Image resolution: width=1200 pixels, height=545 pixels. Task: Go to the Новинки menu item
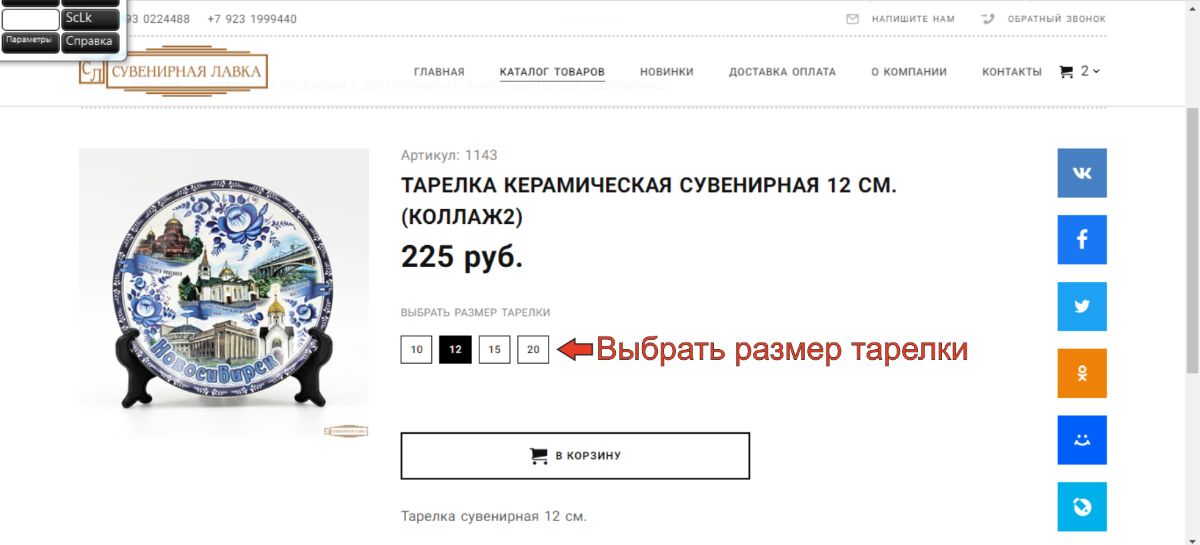click(x=667, y=72)
